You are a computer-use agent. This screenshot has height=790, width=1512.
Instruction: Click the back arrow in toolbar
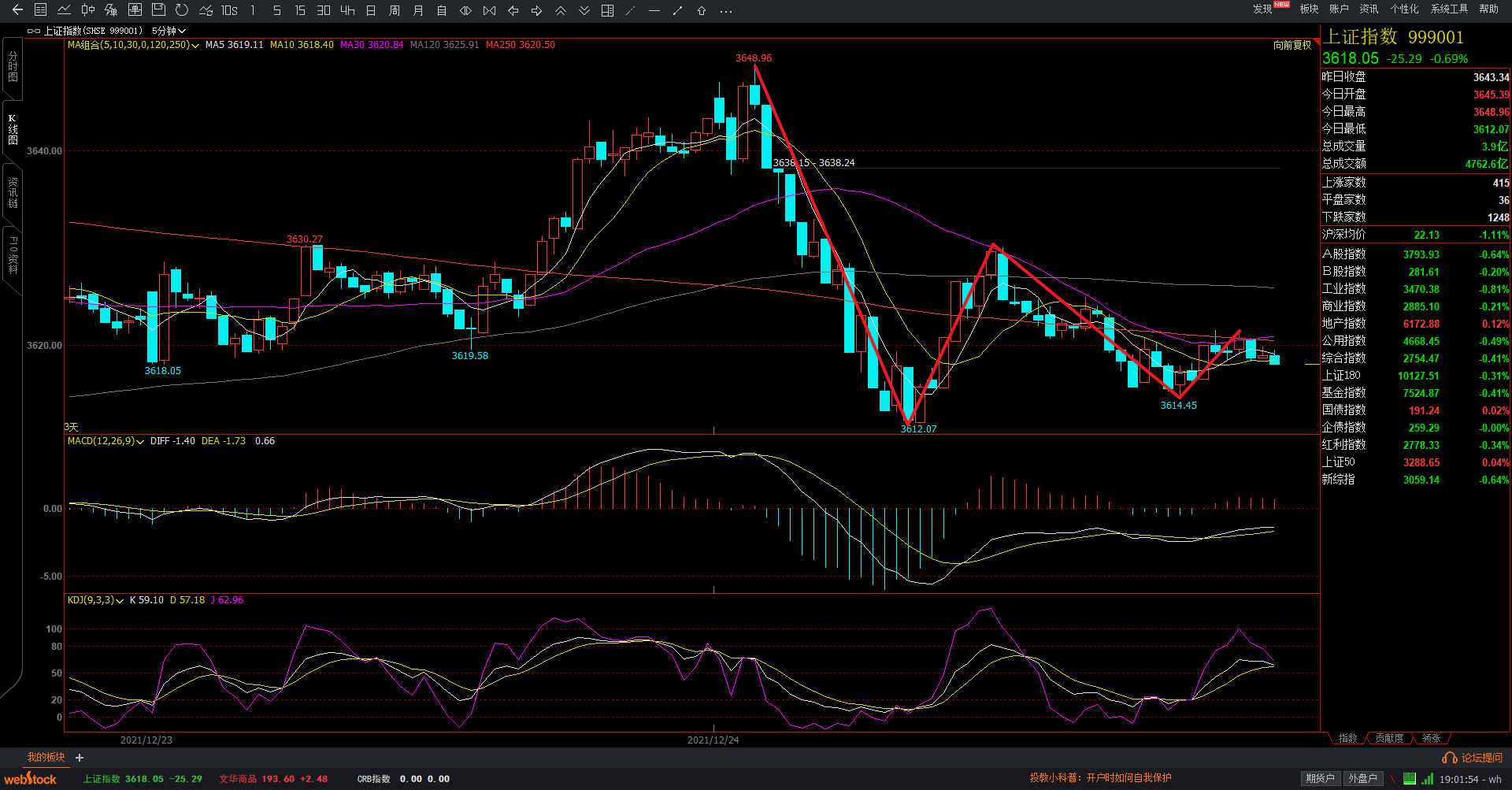point(17,10)
